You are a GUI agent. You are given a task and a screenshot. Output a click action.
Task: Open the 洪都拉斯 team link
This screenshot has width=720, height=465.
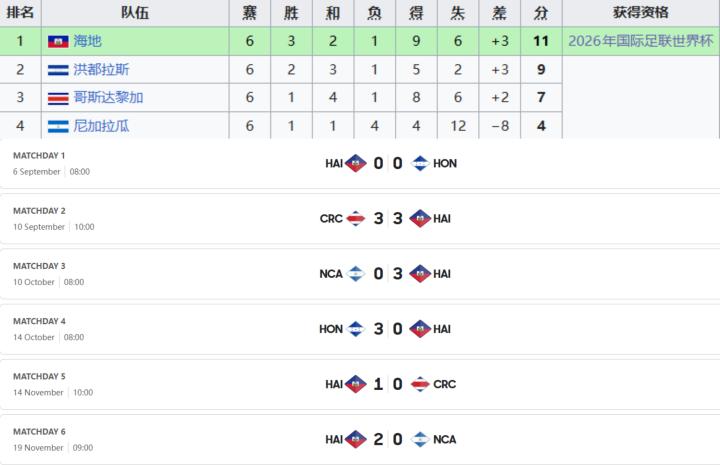pos(101,70)
